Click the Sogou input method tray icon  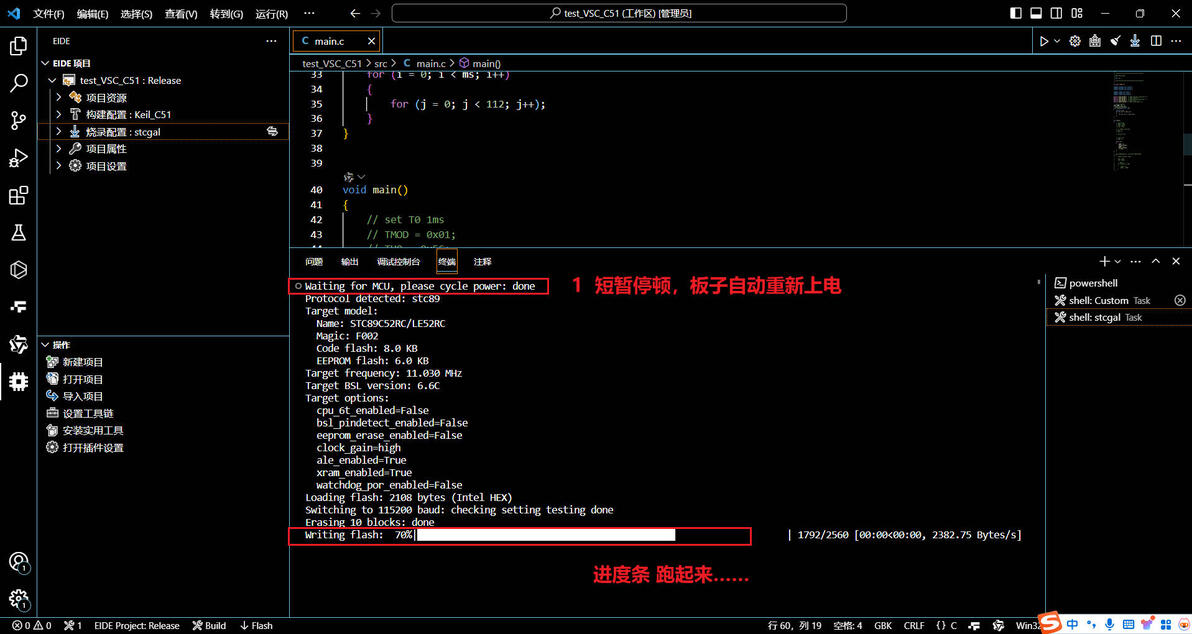click(x=1050, y=623)
